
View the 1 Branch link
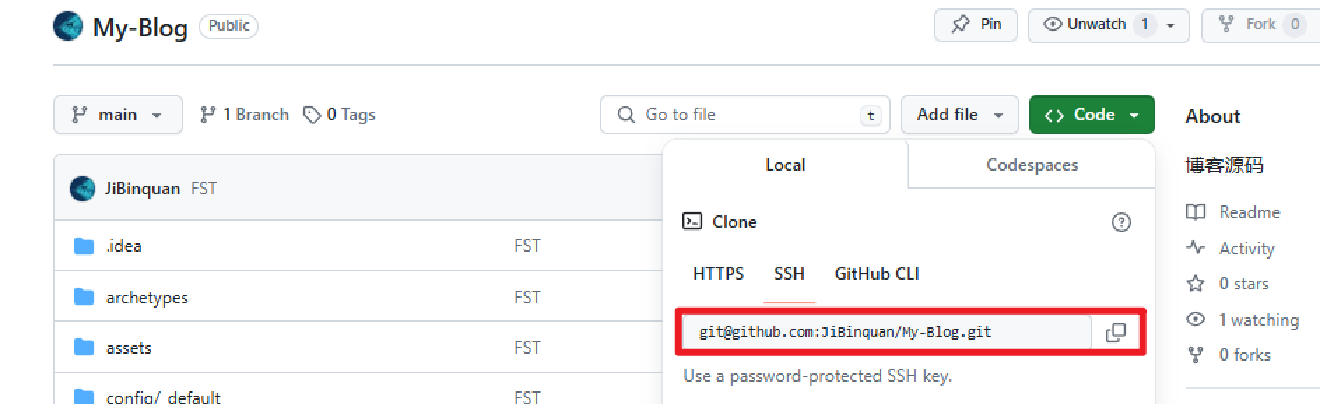(x=245, y=115)
